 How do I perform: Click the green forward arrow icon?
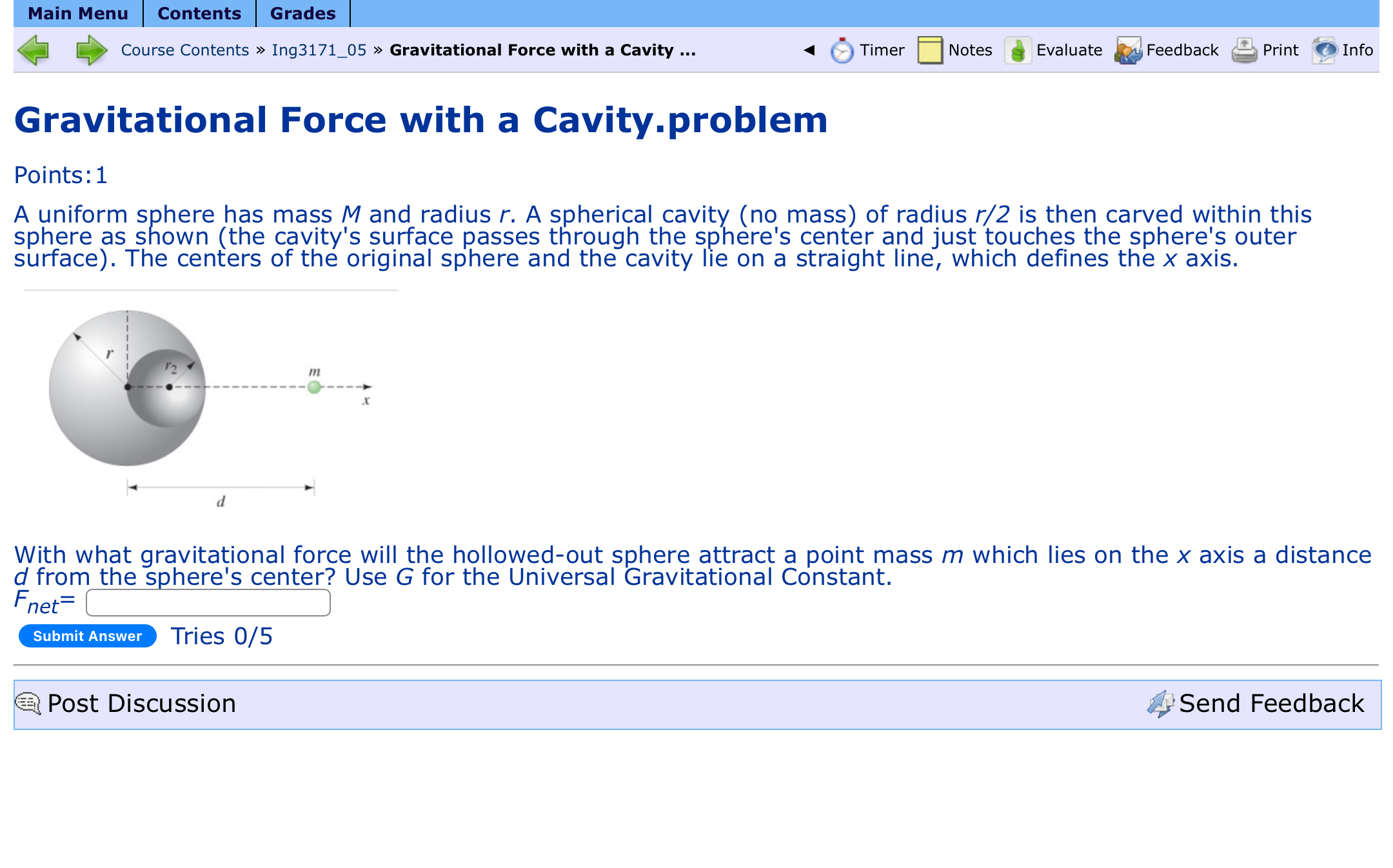92,50
